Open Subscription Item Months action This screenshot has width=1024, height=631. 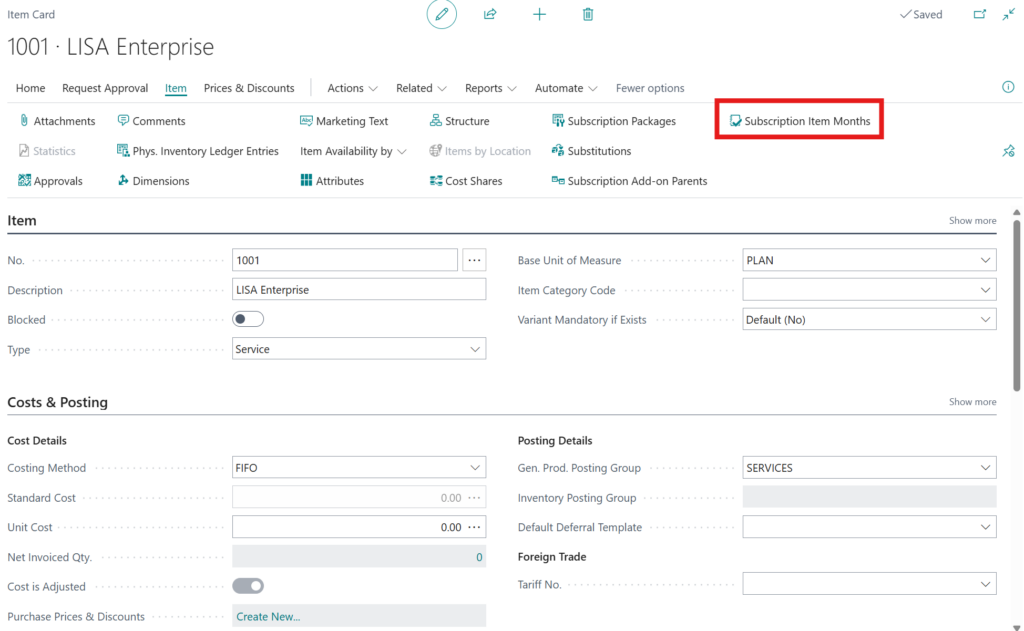[799, 121]
